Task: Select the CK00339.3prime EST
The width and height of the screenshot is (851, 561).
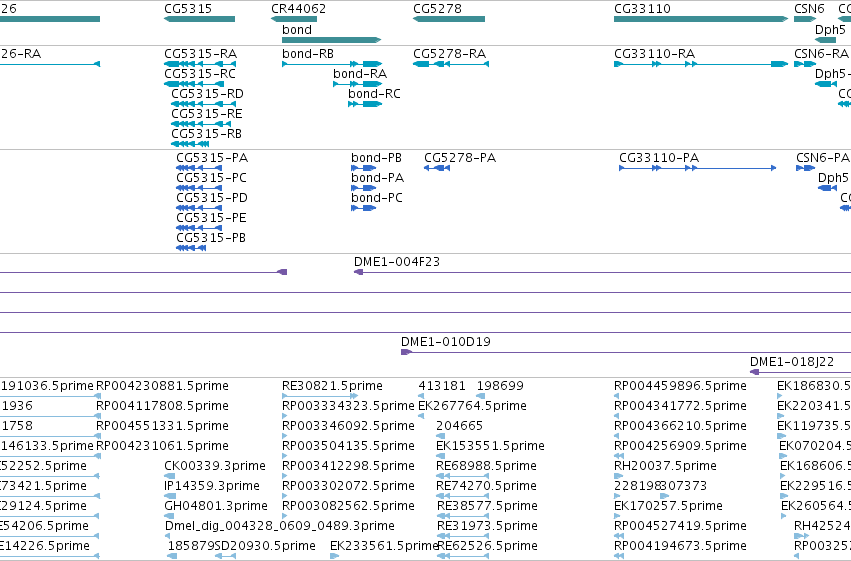Action: tap(215, 466)
